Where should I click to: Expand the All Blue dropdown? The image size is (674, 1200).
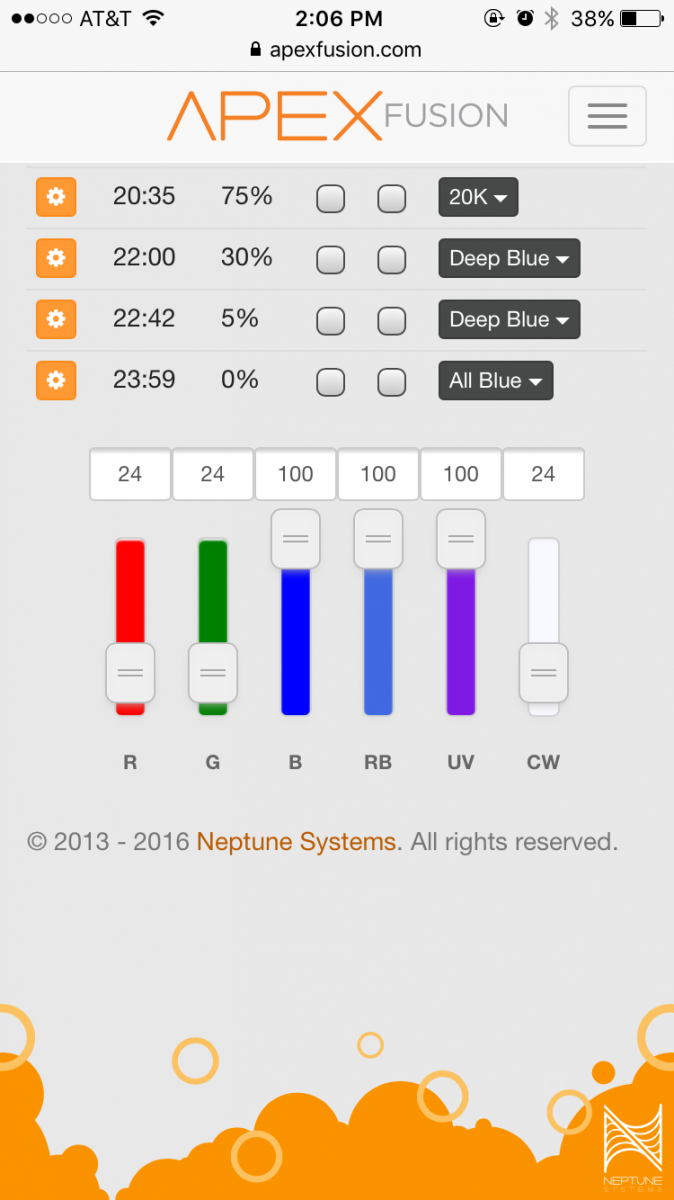(x=495, y=380)
